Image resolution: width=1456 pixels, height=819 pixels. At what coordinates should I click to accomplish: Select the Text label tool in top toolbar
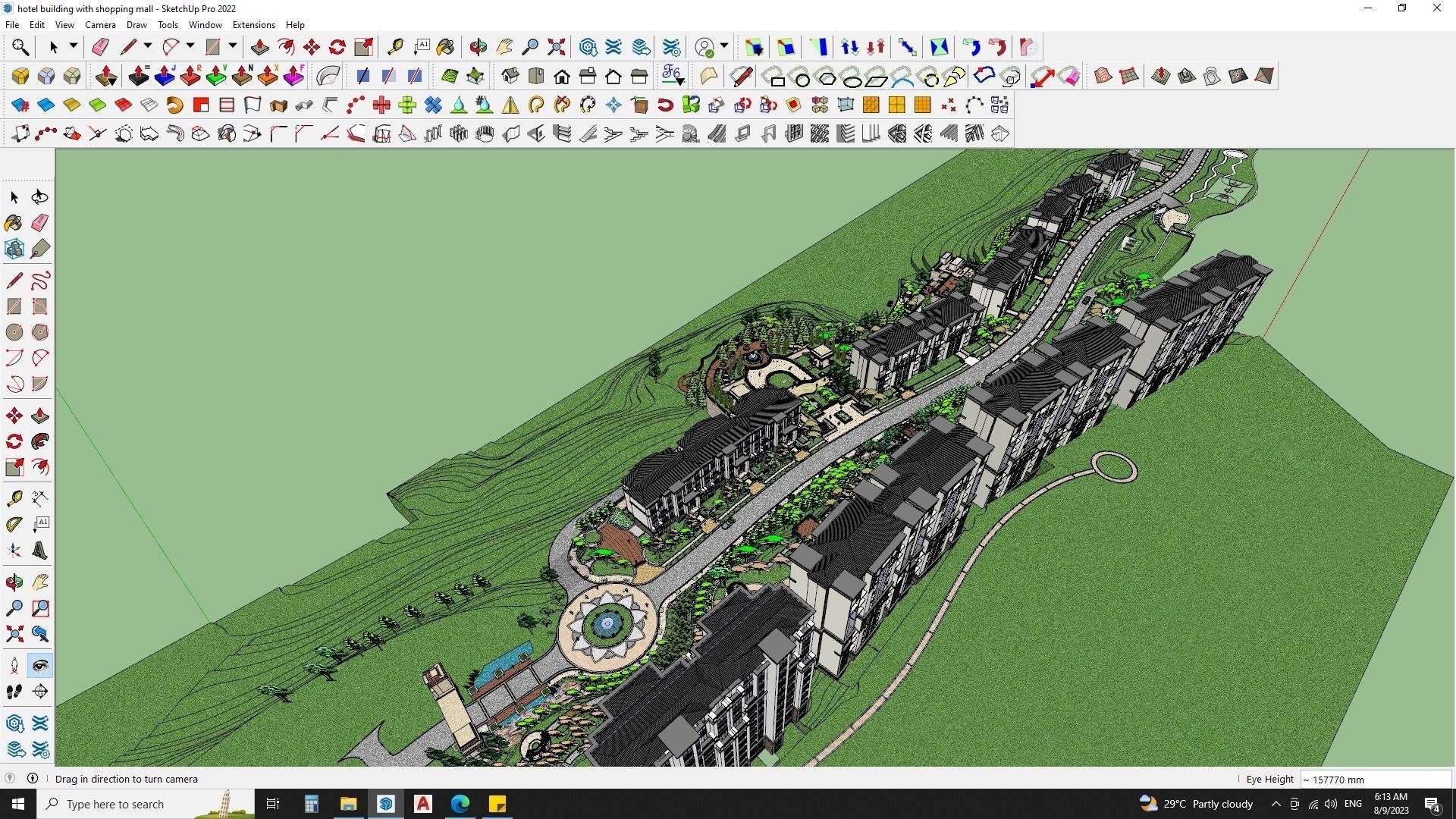[422, 47]
